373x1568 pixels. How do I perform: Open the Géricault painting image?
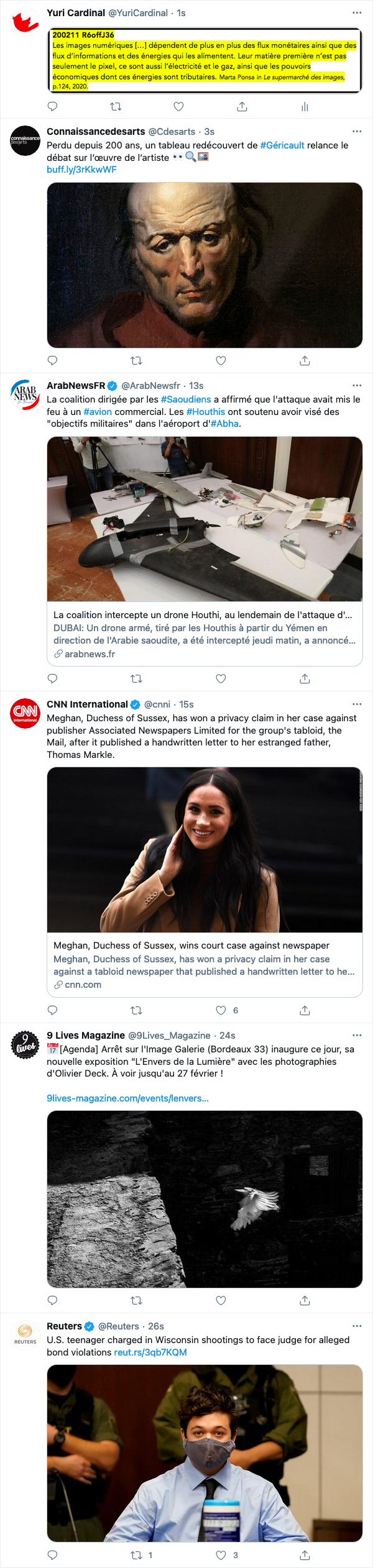205,265
